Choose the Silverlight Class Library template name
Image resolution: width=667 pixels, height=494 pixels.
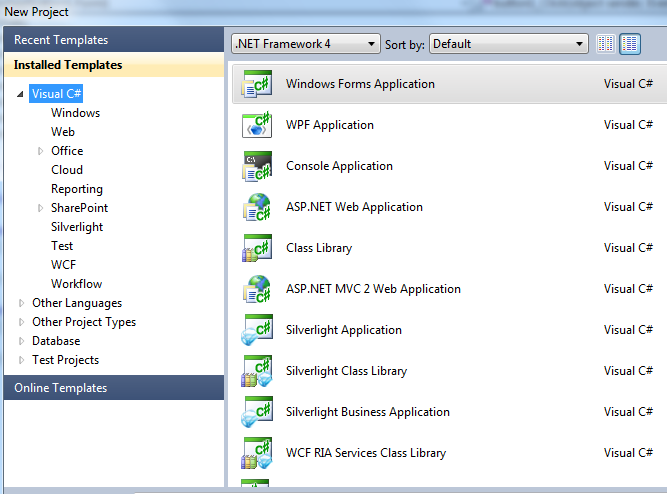[x=346, y=371]
